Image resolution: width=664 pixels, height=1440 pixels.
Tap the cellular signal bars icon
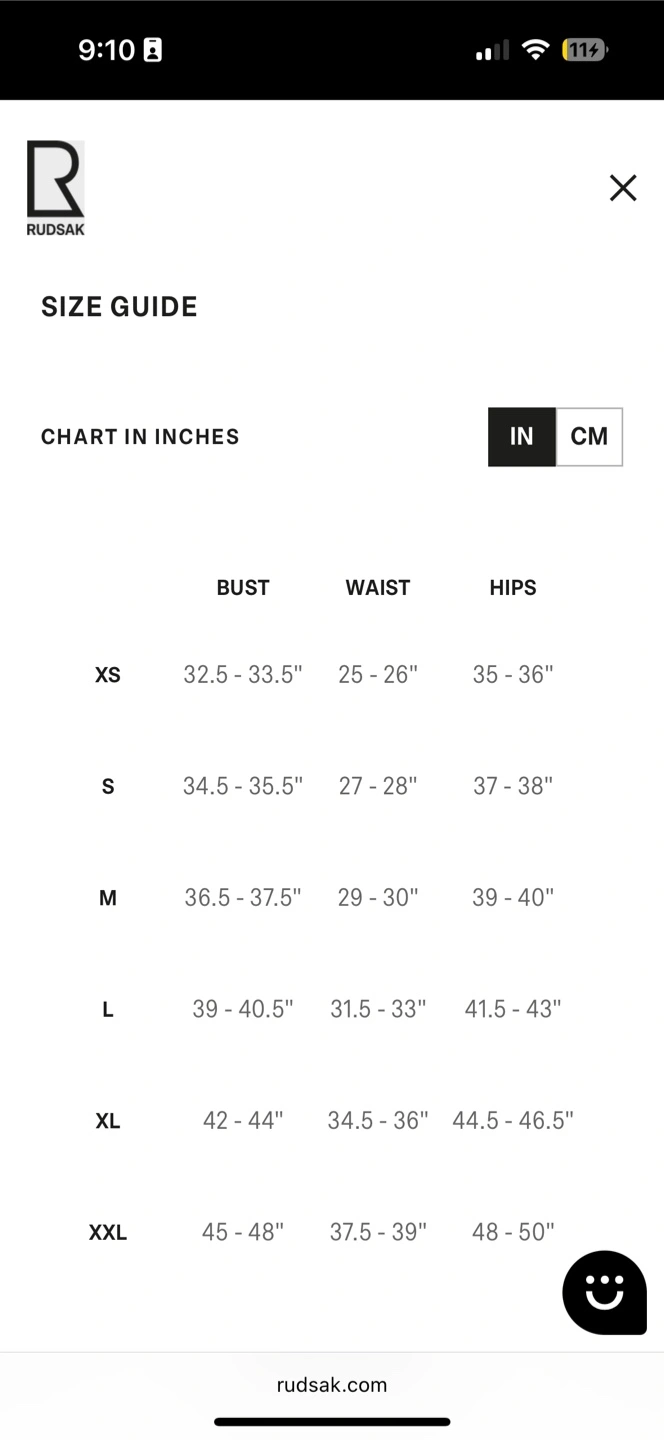point(492,50)
